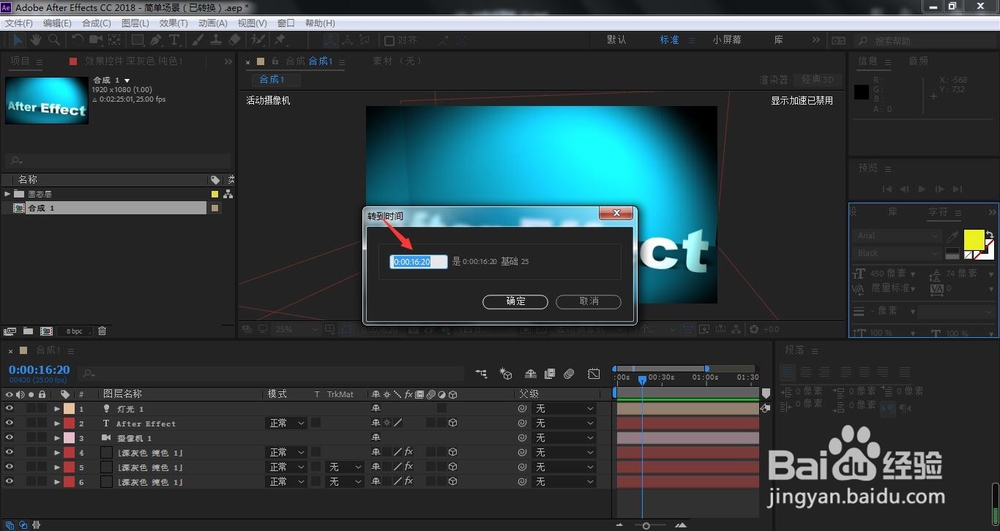
Task: Open the 效果(T) menu
Action: pyautogui.click(x=173, y=23)
